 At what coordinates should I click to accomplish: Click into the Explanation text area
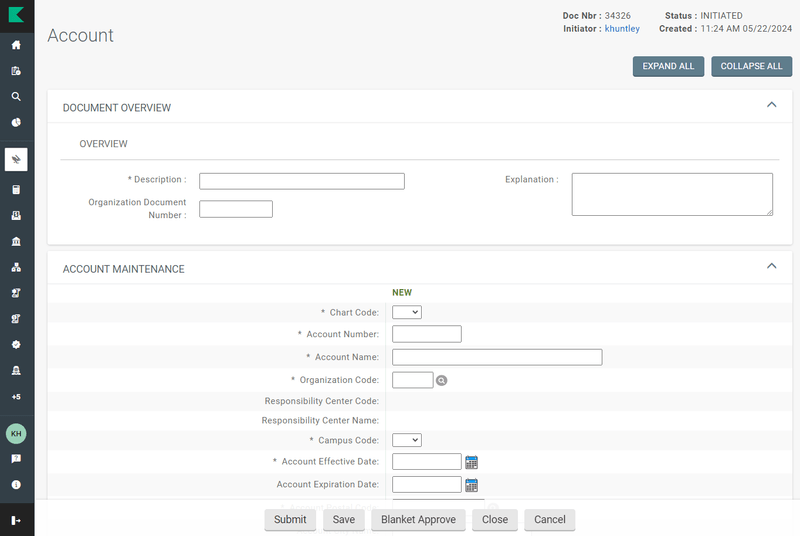click(x=672, y=194)
